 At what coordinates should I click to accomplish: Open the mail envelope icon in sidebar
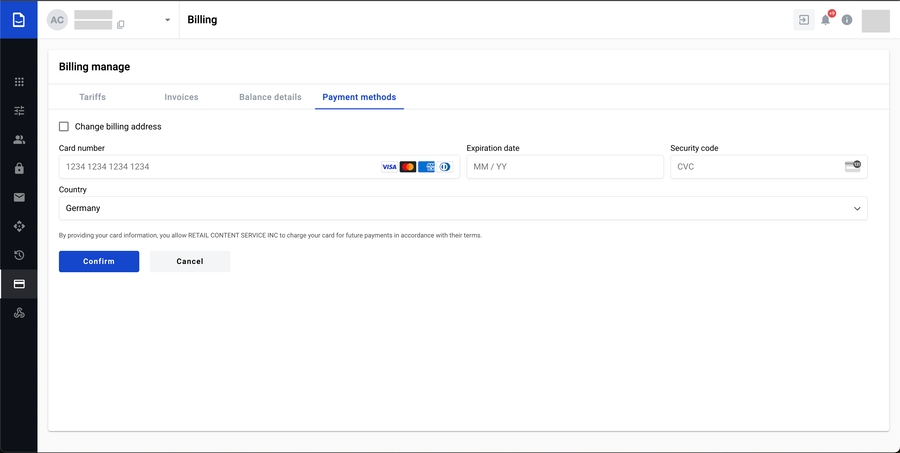point(19,198)
